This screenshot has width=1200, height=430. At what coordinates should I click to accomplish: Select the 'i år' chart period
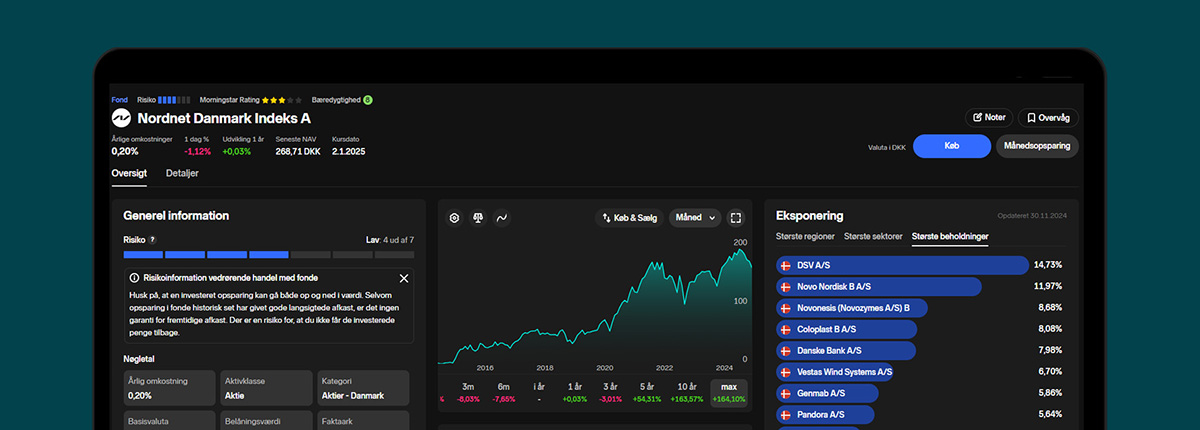tap(539, 392)
